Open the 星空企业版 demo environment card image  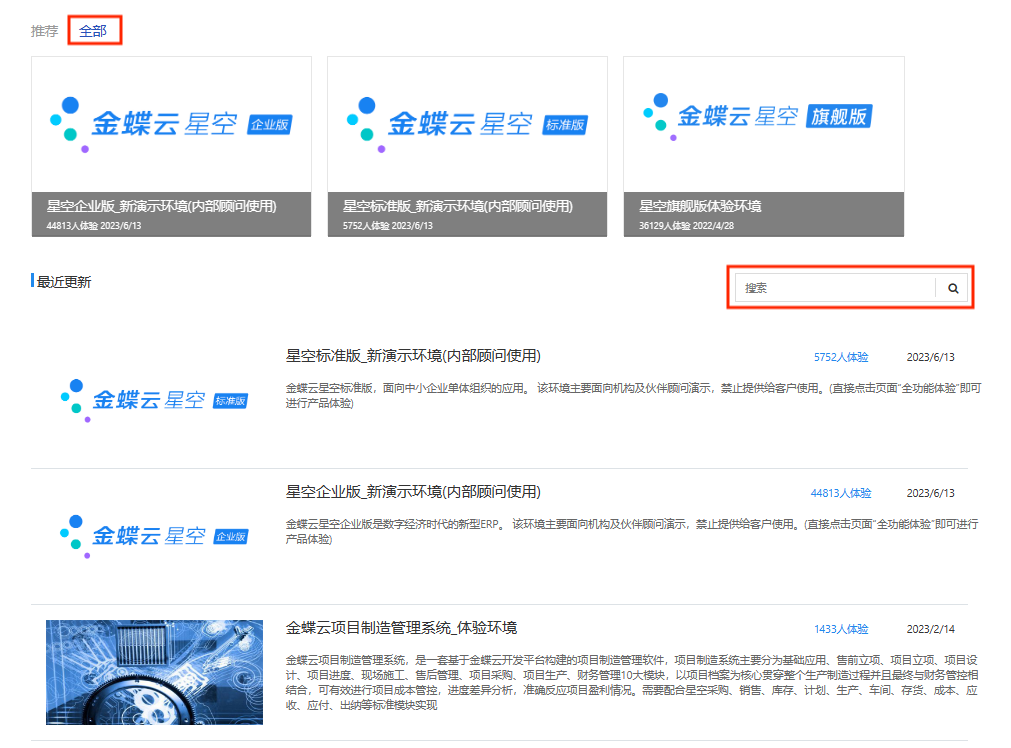[172, 124]
